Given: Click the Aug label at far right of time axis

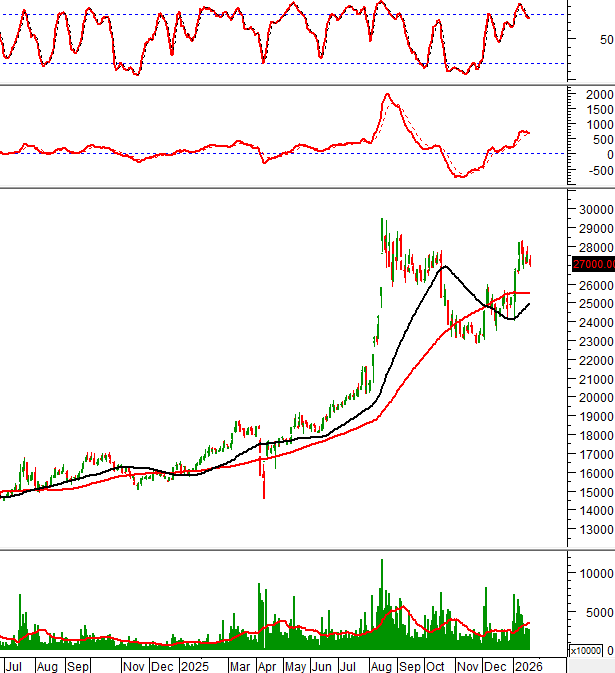Looking at the screenshot, I should [381, 665].
